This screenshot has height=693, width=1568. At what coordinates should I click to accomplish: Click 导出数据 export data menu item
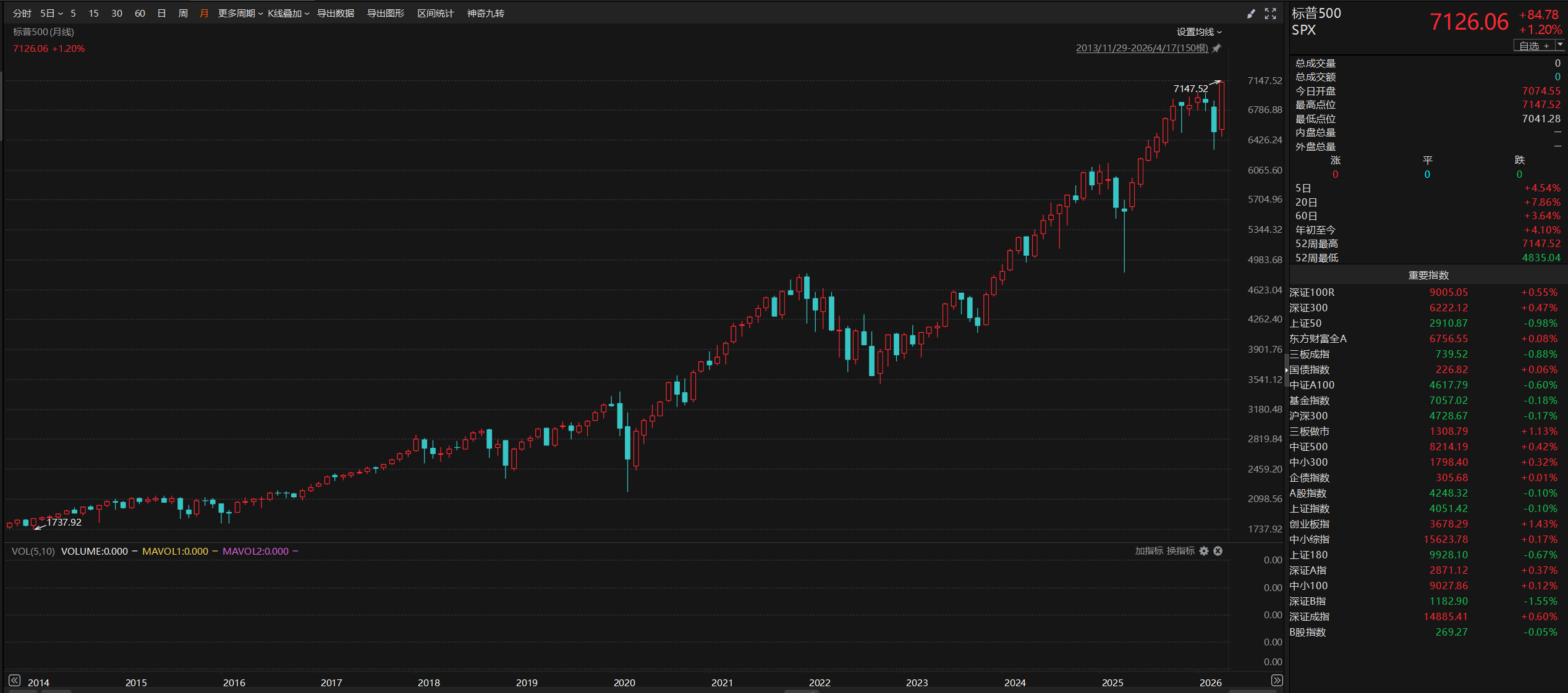336,14
